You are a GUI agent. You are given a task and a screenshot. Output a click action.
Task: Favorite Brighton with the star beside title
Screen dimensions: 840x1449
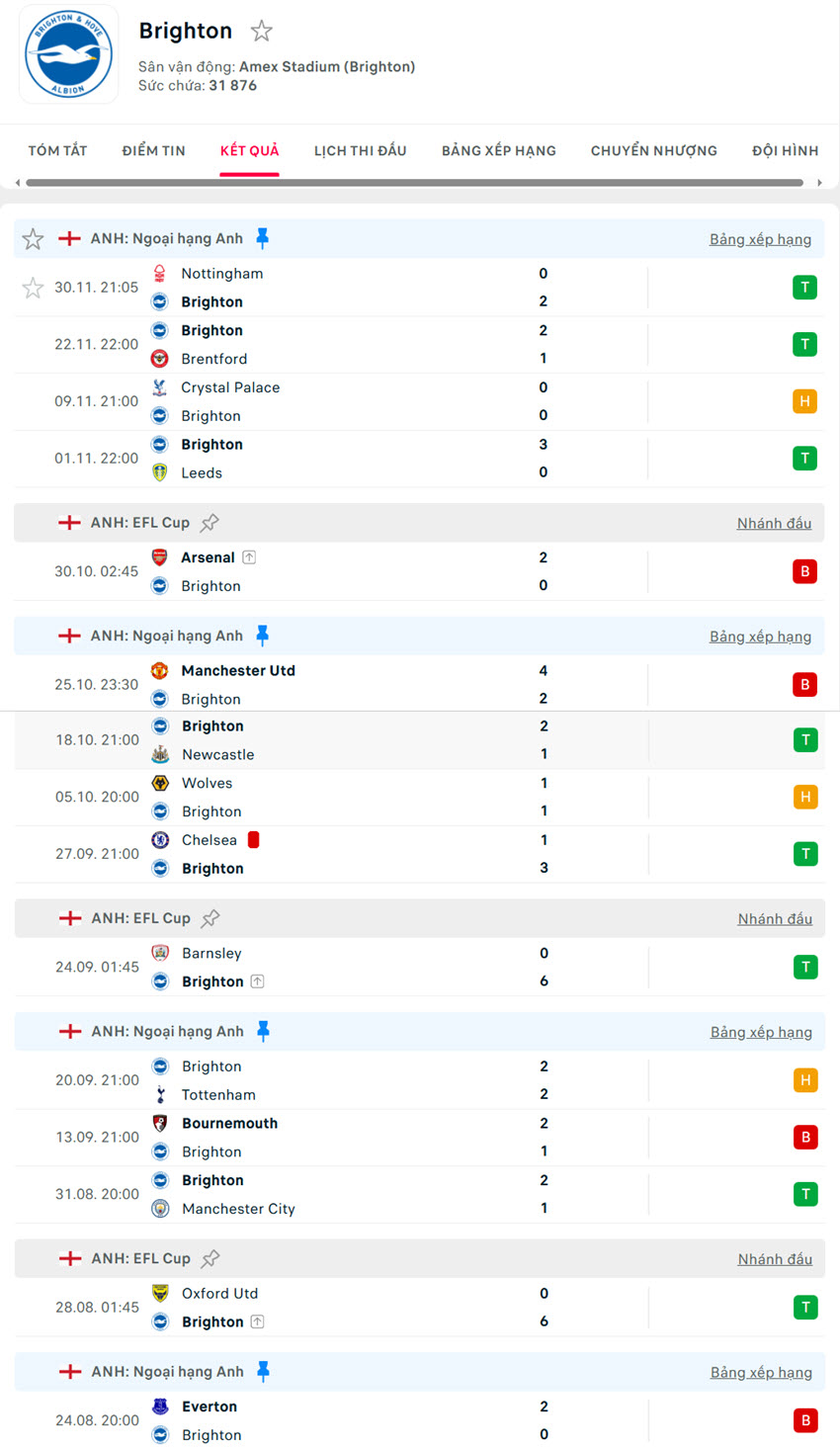[x=262, y=32]
